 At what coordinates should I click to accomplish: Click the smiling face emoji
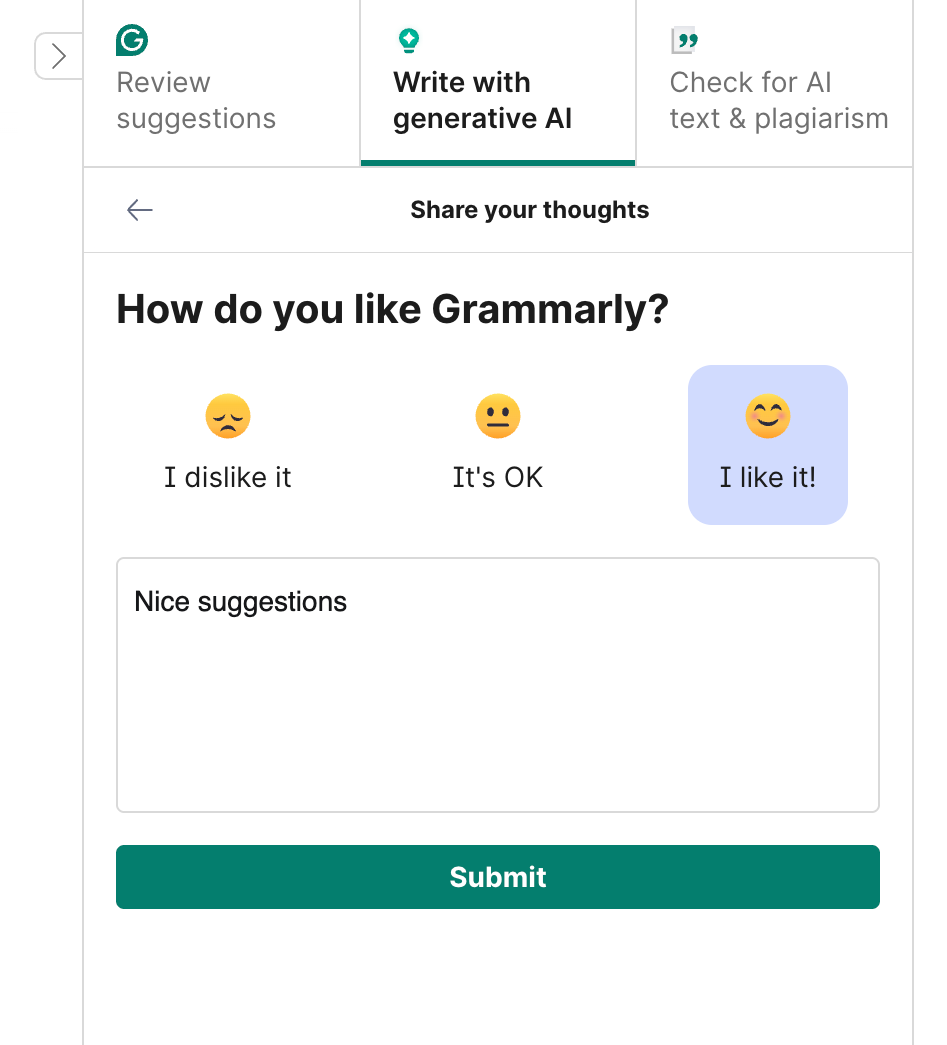pos(768,416)
